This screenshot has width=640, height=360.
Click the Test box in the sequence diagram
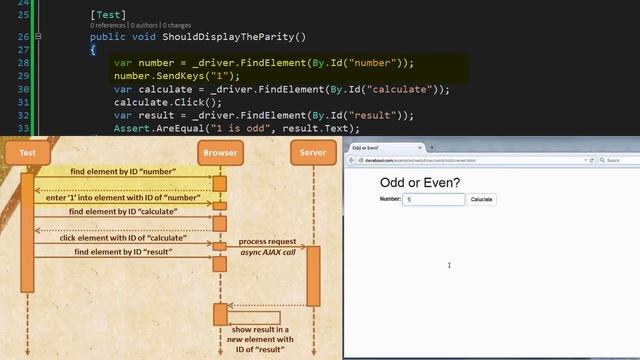coord(28,153)
